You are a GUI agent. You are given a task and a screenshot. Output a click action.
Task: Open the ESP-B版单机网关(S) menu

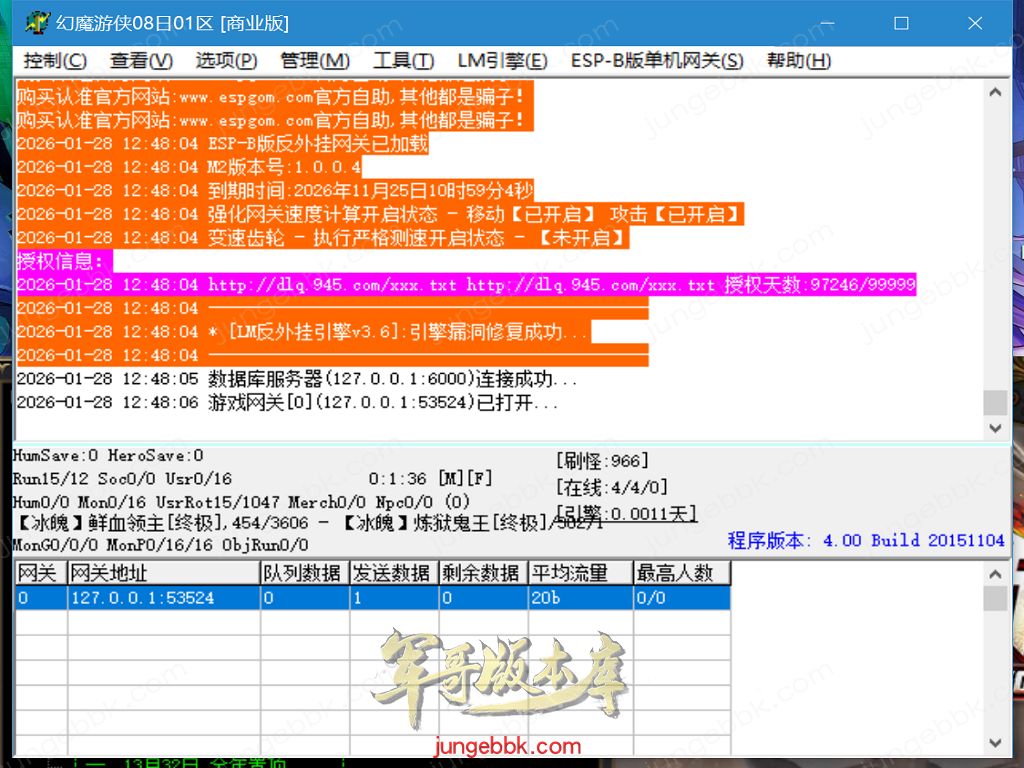coord(657,61)
